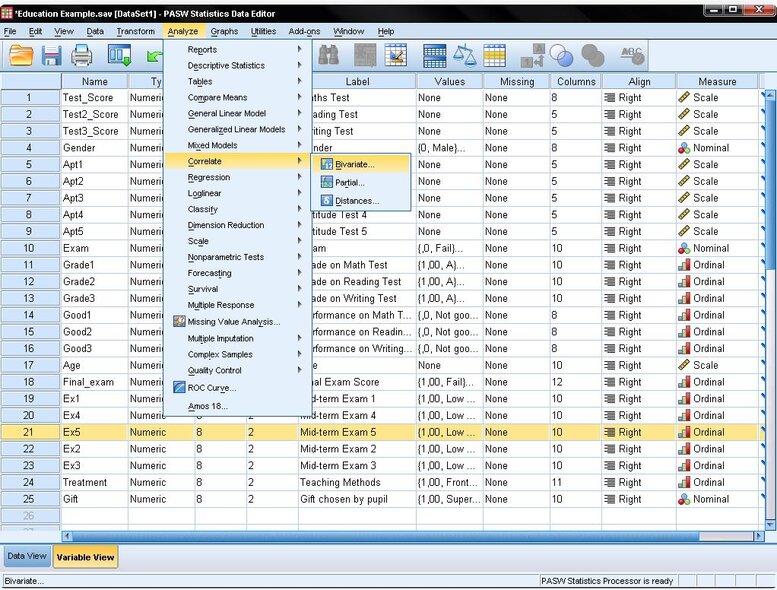Open the Add-ons menu
This screenshot has height=590, width=777.
point(304,31)
